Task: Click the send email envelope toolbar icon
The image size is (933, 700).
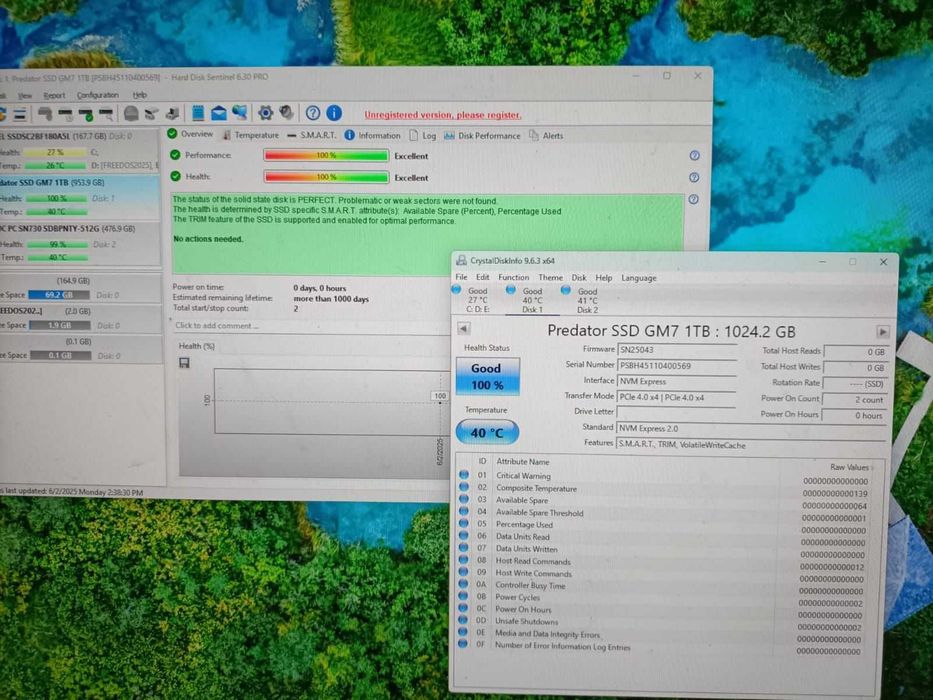Action: [x=219, y=112]
